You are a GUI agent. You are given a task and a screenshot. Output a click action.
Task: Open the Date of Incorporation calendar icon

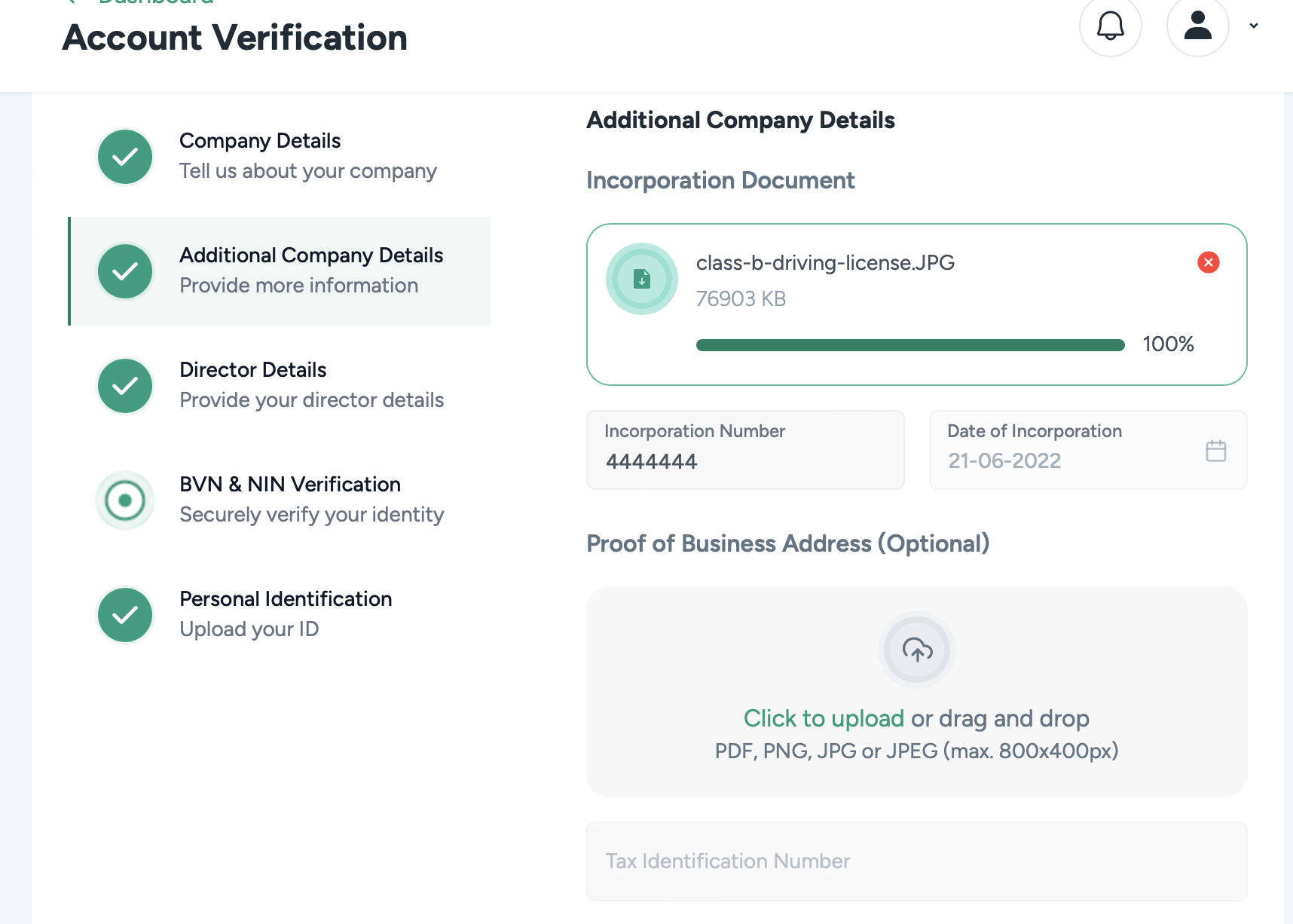pyautogui.click(x=1215, y=451)
